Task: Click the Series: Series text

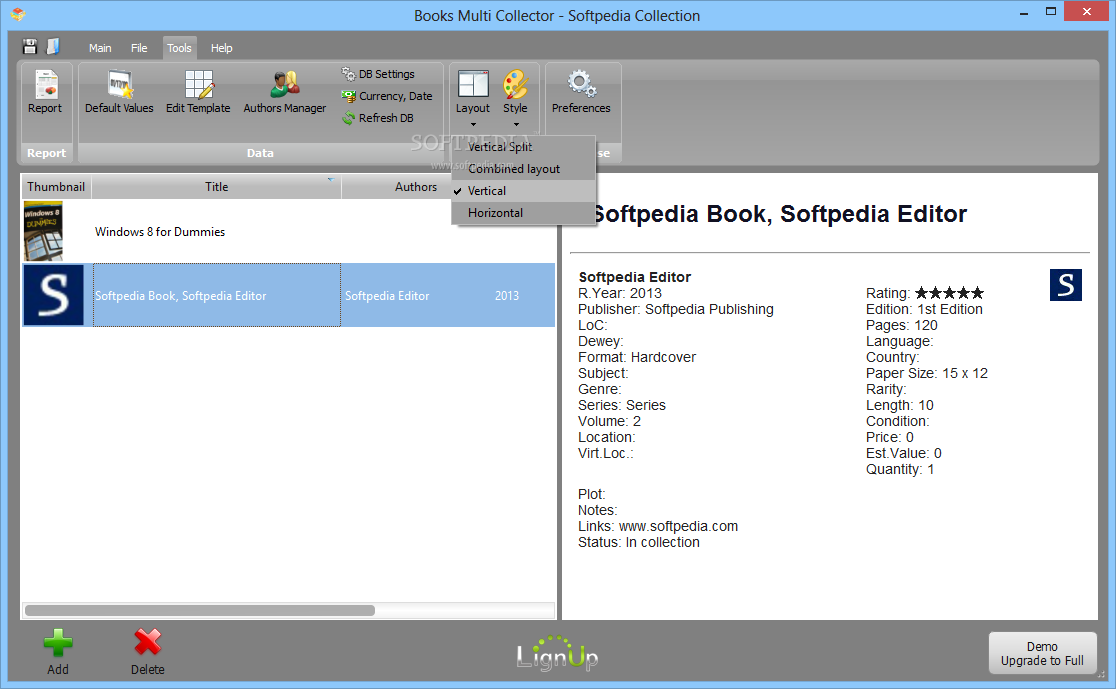Action: click(x=622, y=405)
